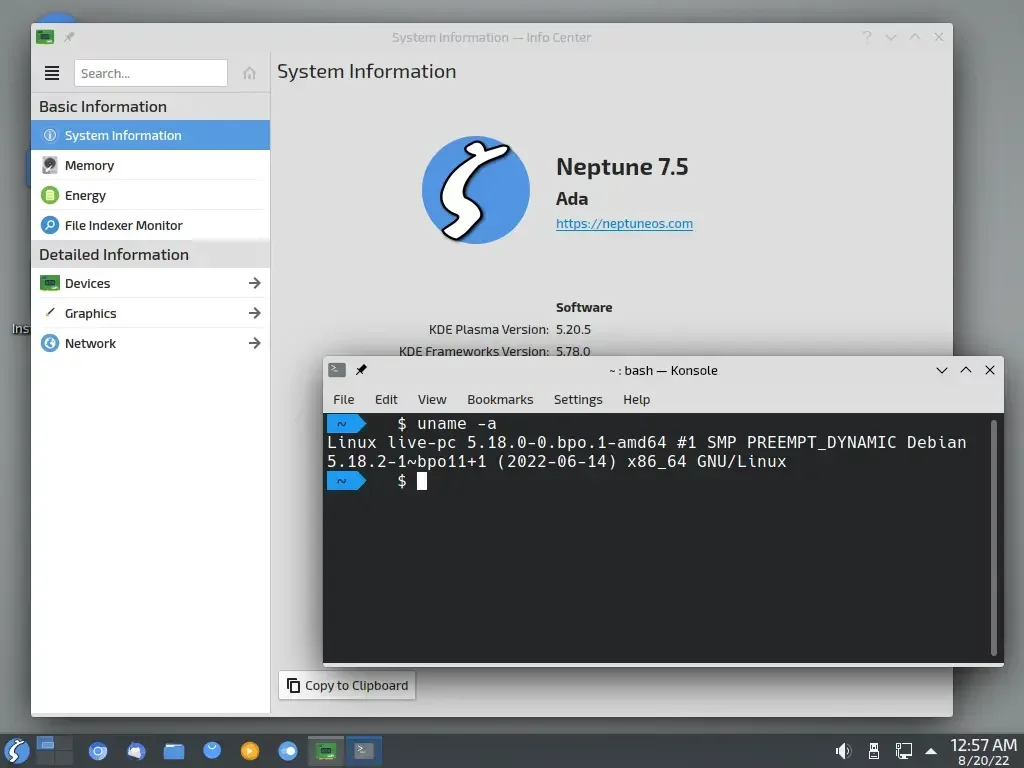Screen dimensions: 1024x768
Task: Click the pin icon in Konsole titlebar
Action: pyautogui.click(x=361, y=370)
